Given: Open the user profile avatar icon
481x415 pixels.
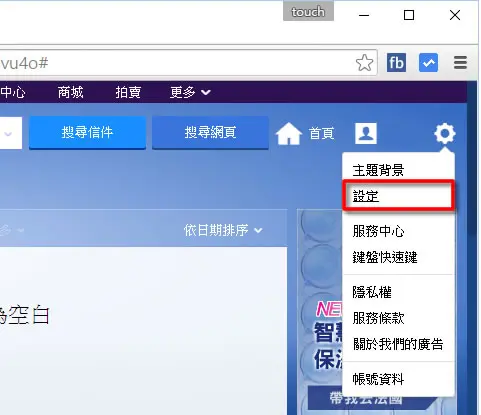Looking at the screenshot, I should coord(366,133).
